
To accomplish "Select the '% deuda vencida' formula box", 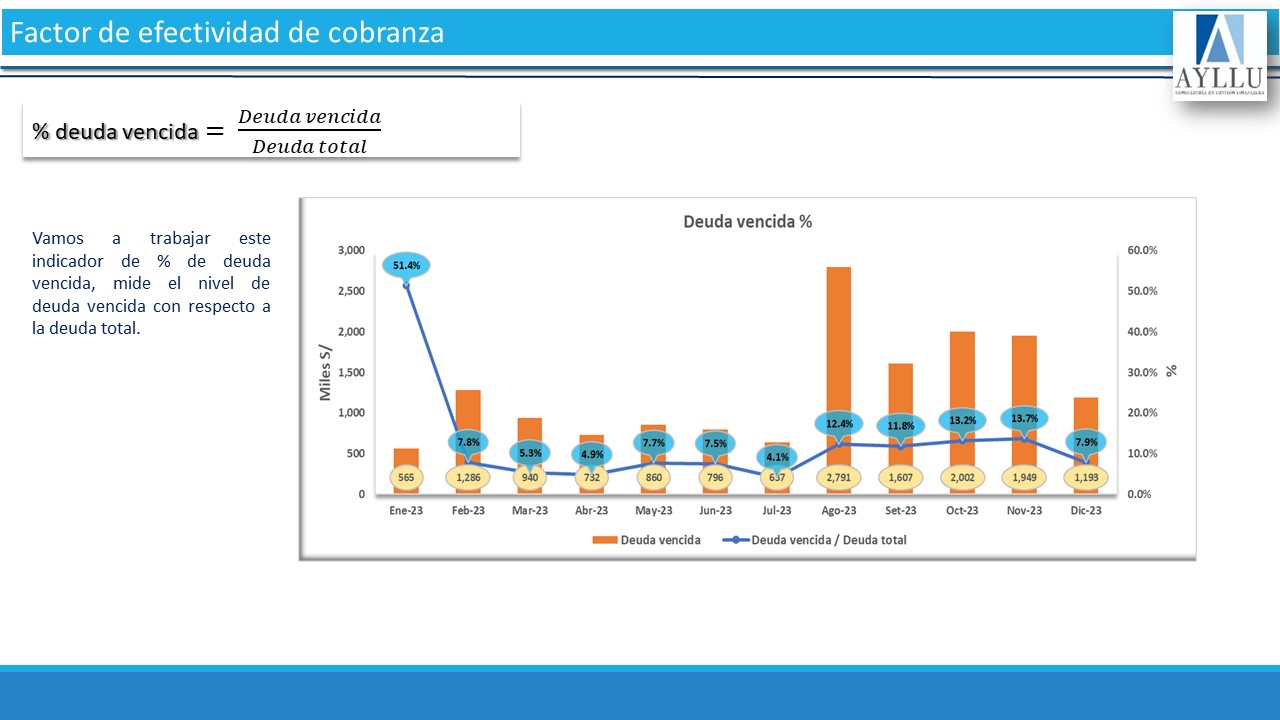I will pos(271,131).
